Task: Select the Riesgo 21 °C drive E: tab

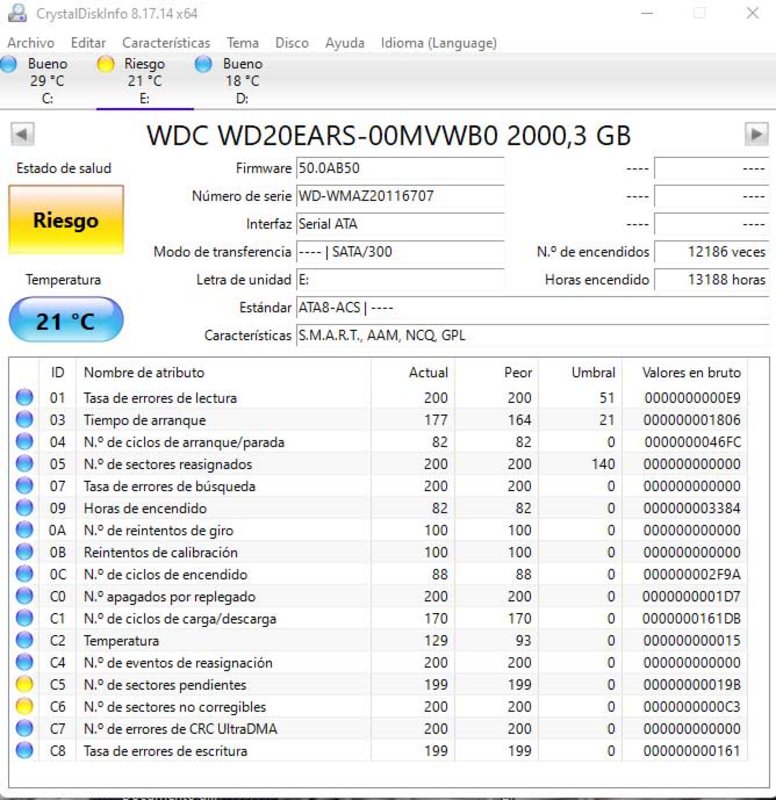Action: [145, 81]
